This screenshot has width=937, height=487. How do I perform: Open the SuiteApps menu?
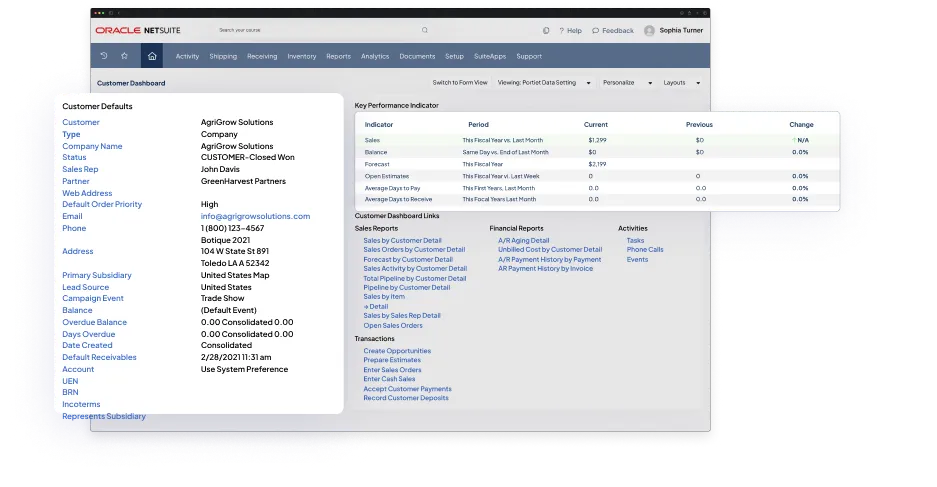[490, 56]
